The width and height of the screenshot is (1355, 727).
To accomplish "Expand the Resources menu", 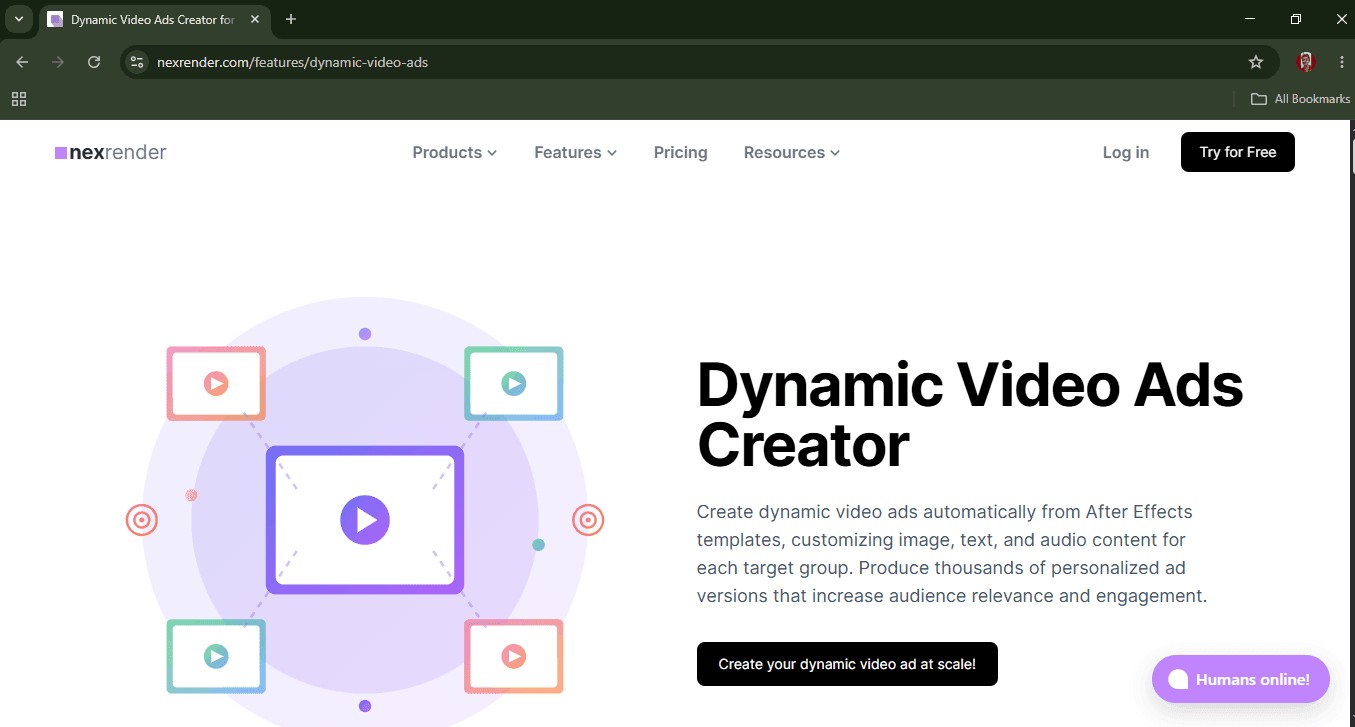I will click(791, 152).
